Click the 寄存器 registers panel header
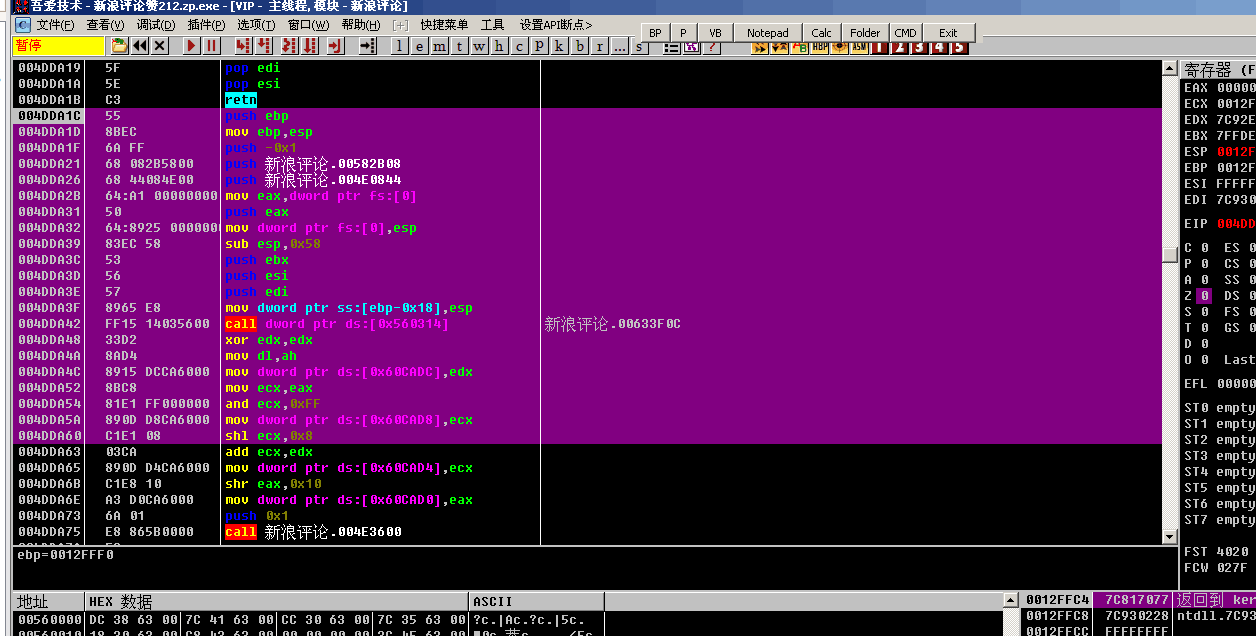Viewport: 1256px width, 636px height. [x=1218, y=69]
